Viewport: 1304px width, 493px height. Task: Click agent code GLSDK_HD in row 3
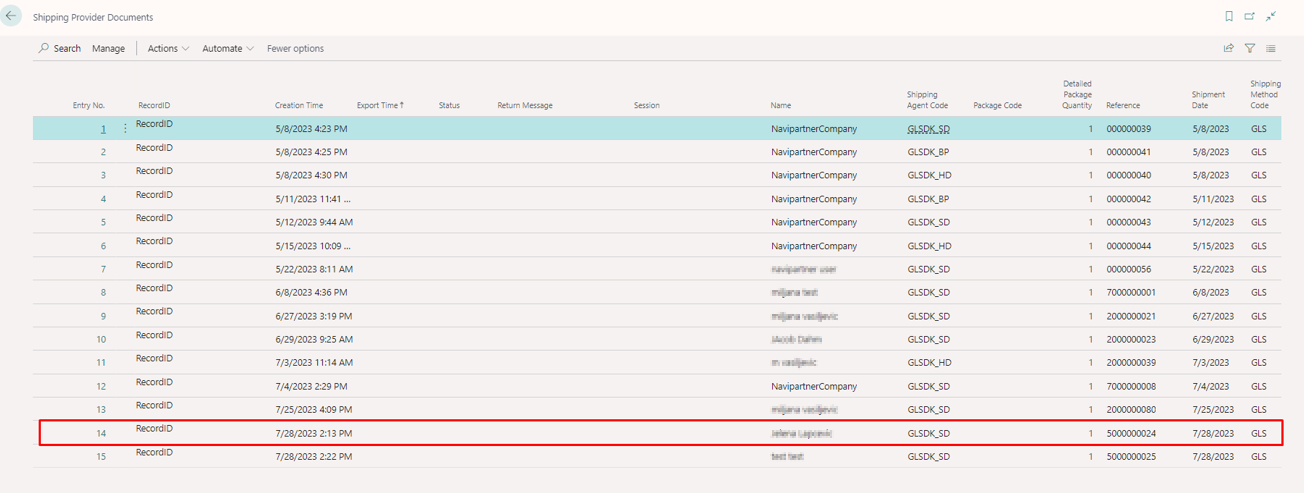click(929, 176)
